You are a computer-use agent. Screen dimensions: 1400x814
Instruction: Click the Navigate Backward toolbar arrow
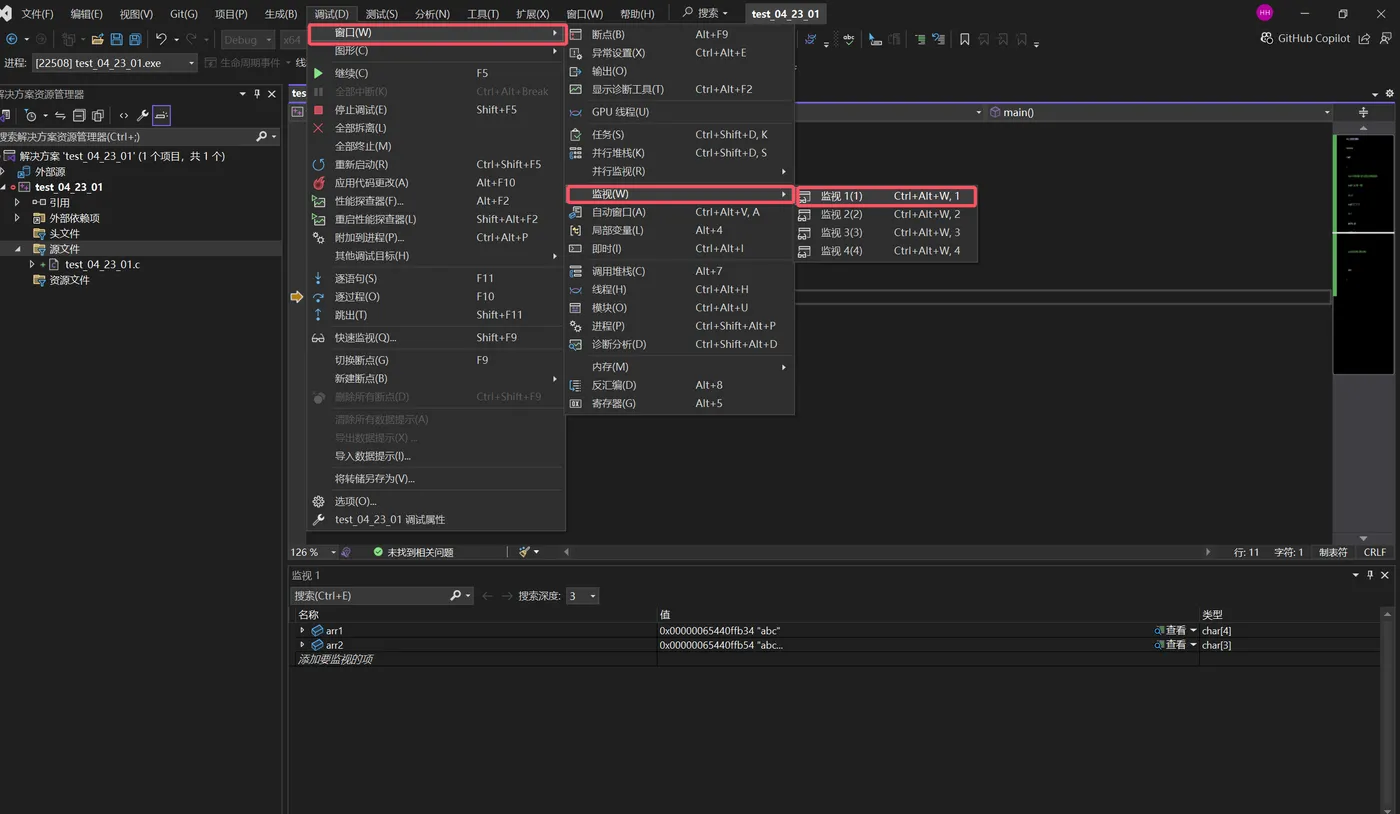coord(12,39)
